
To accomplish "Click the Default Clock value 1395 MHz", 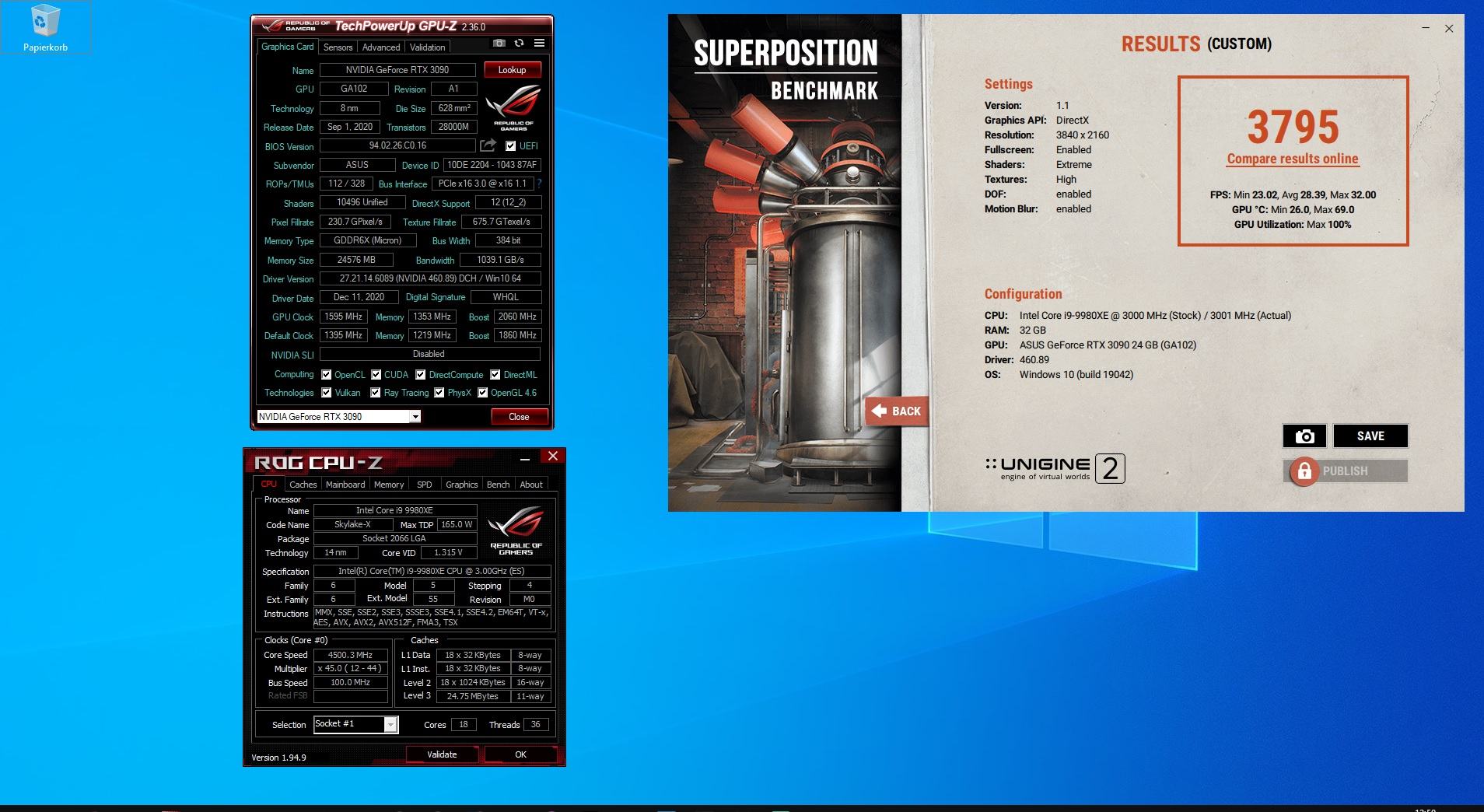I will point(344,335).
